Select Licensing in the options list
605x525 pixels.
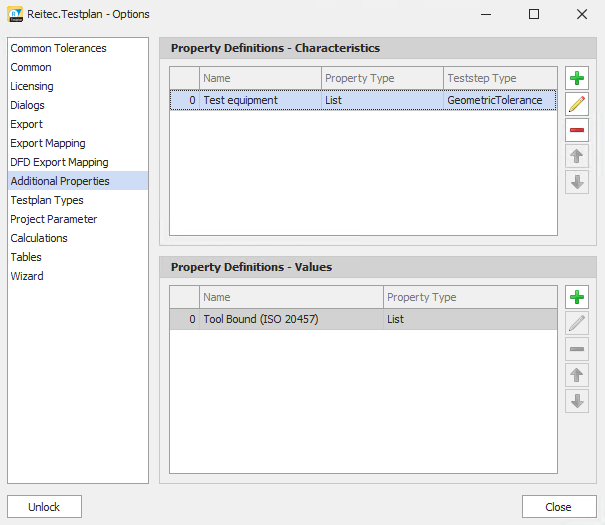pyautogui.click(x=32, y=86)
